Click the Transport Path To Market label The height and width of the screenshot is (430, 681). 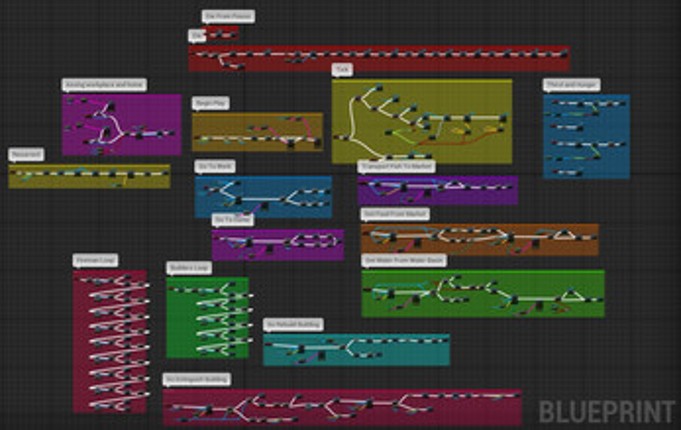click(x=396, y=166)
